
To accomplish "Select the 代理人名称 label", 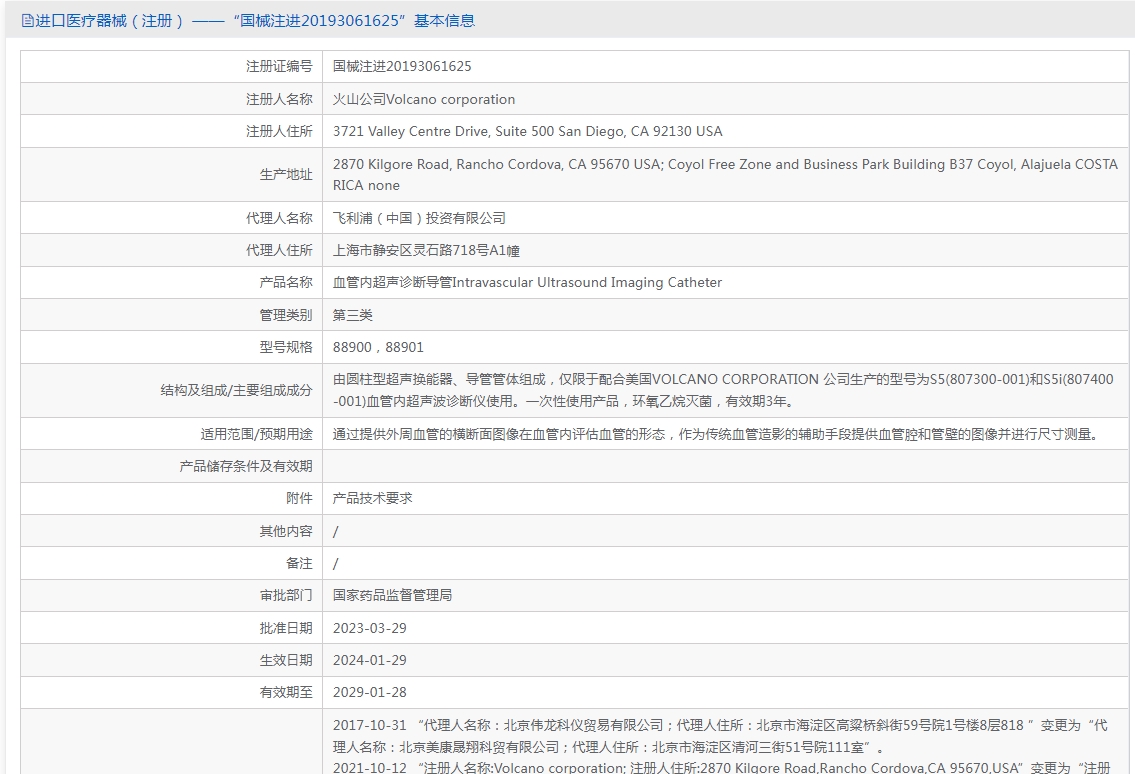I will point(279,218).
